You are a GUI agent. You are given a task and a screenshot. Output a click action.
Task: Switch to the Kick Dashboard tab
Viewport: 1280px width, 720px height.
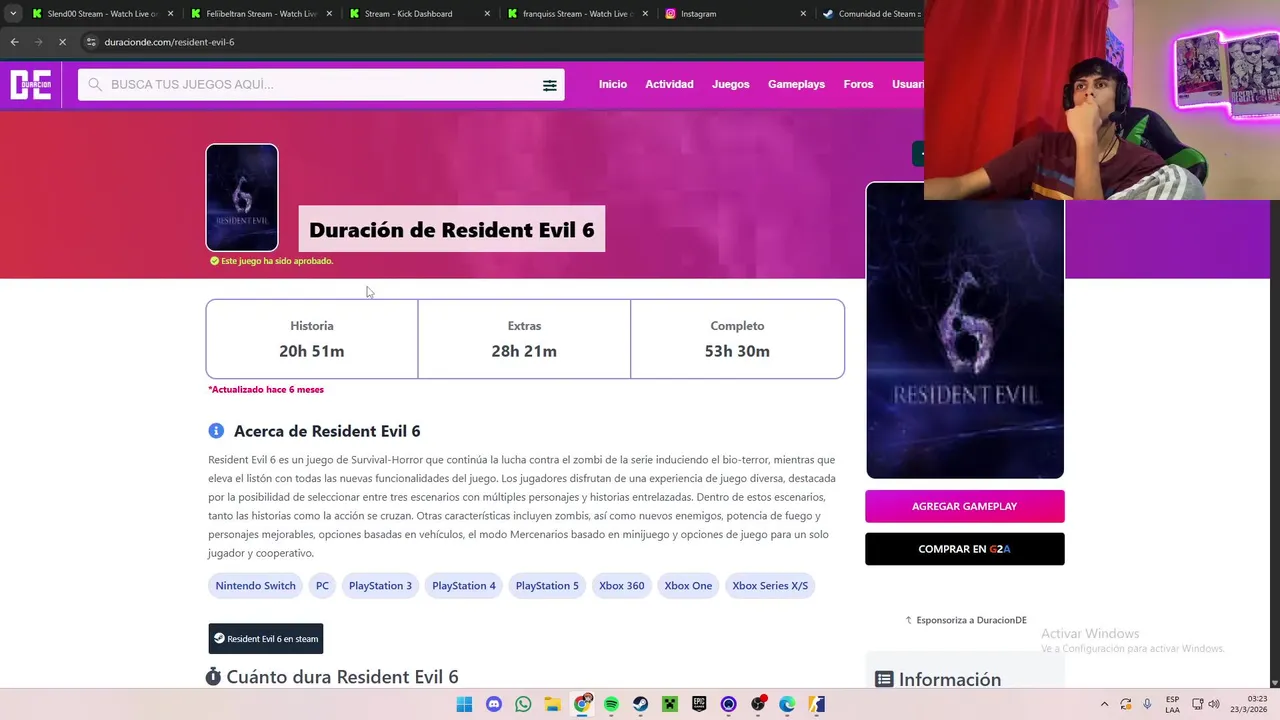click(420, 14)
